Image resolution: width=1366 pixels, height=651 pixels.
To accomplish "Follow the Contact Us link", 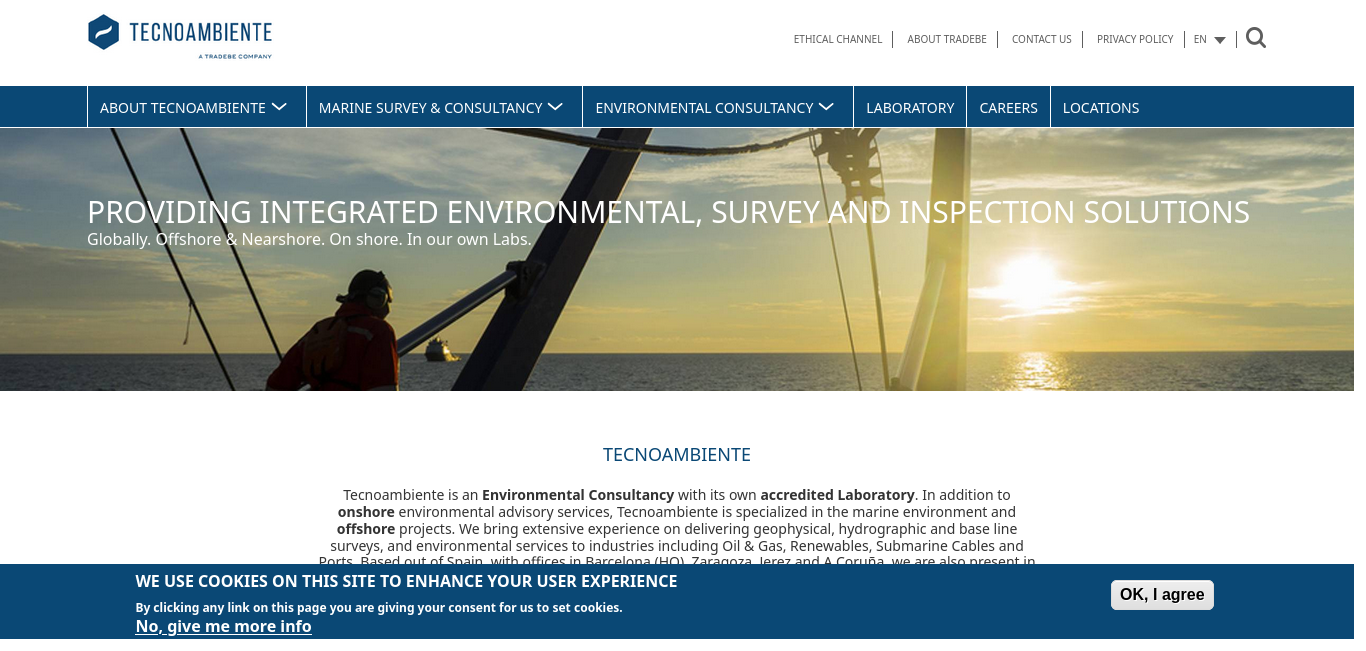I will tap(1042, 39).
